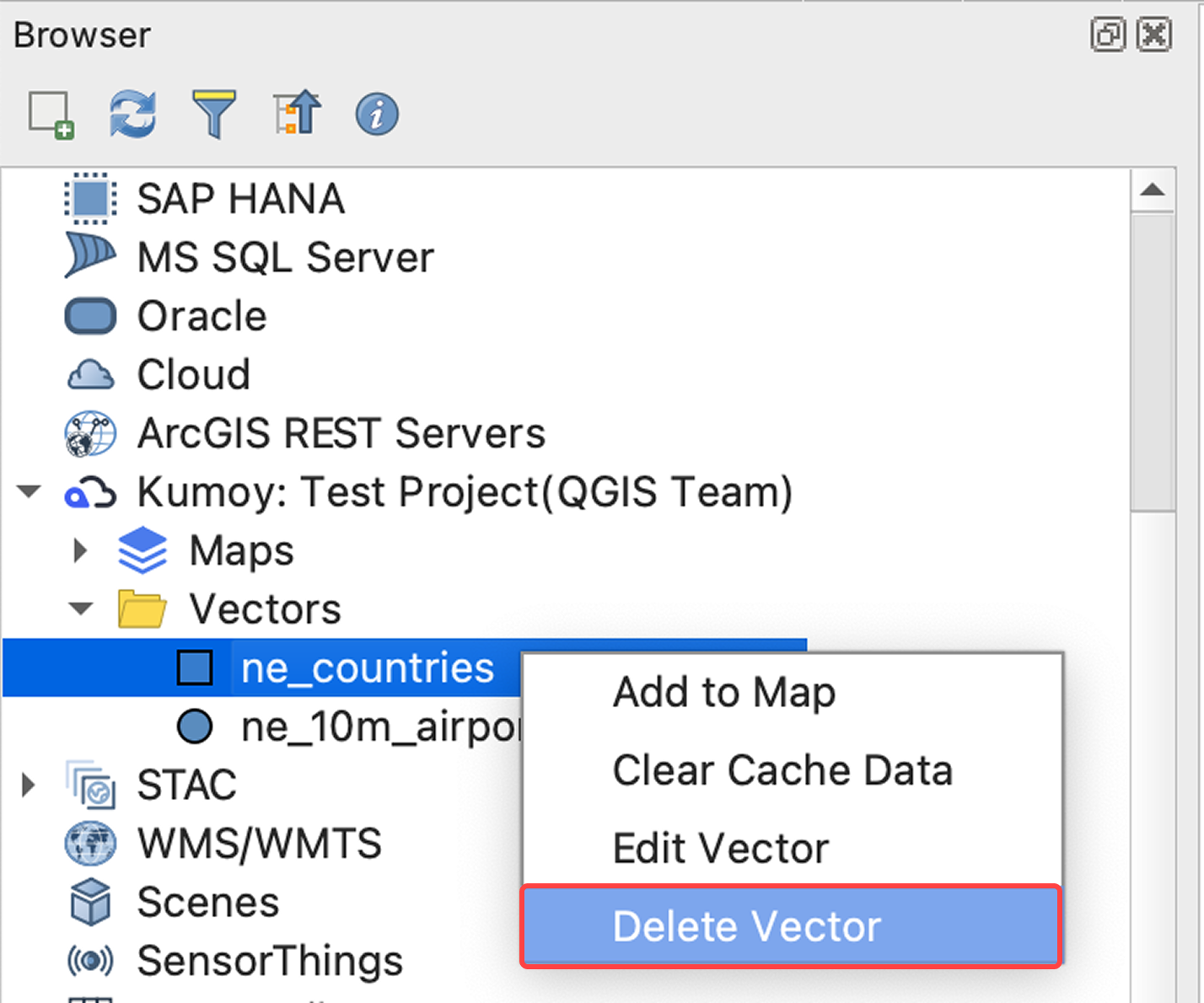Select the Cloud entry in browser
The image size is (1204, 1003).
click(x=193, y=375)
